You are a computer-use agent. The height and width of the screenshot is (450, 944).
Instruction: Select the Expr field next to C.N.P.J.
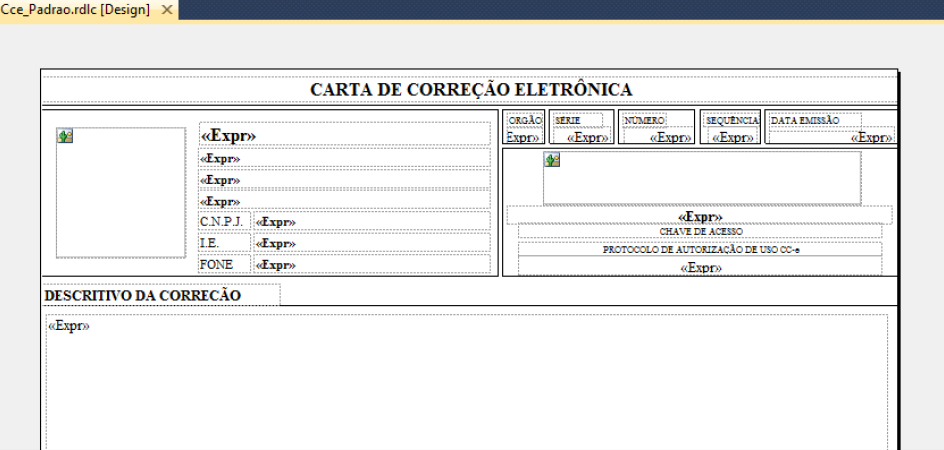tap(372, 222)
